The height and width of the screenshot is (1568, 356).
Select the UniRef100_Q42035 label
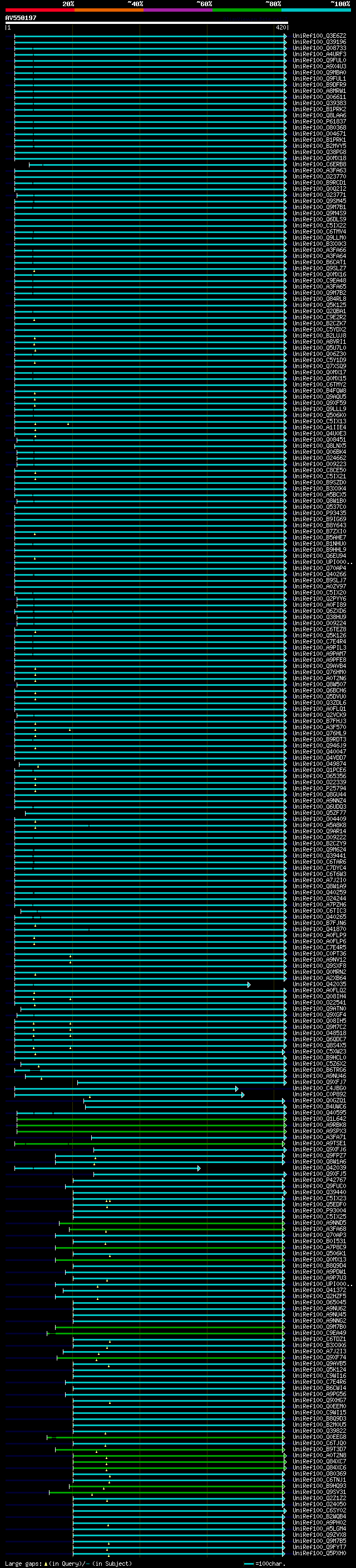(319, 985)
